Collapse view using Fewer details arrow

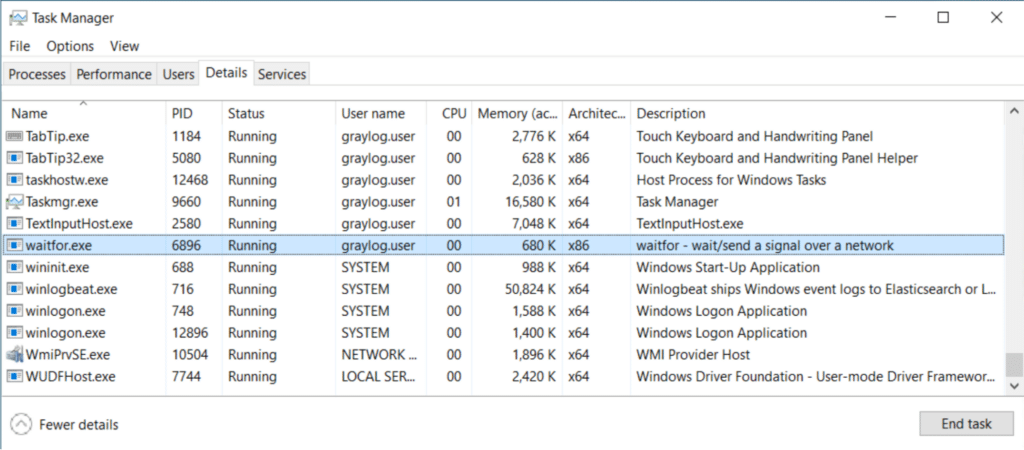(x=20, y=424)
